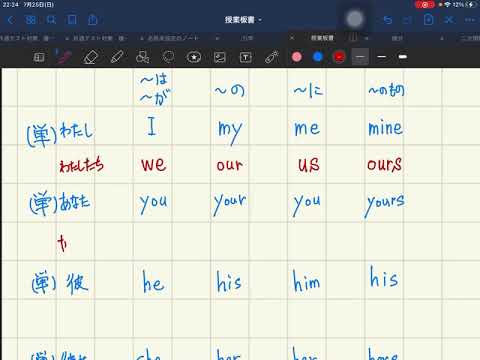This screenshot has width=480, height=360.
Task: Tap the handwritten word my
Action: (x=230, y=132)
